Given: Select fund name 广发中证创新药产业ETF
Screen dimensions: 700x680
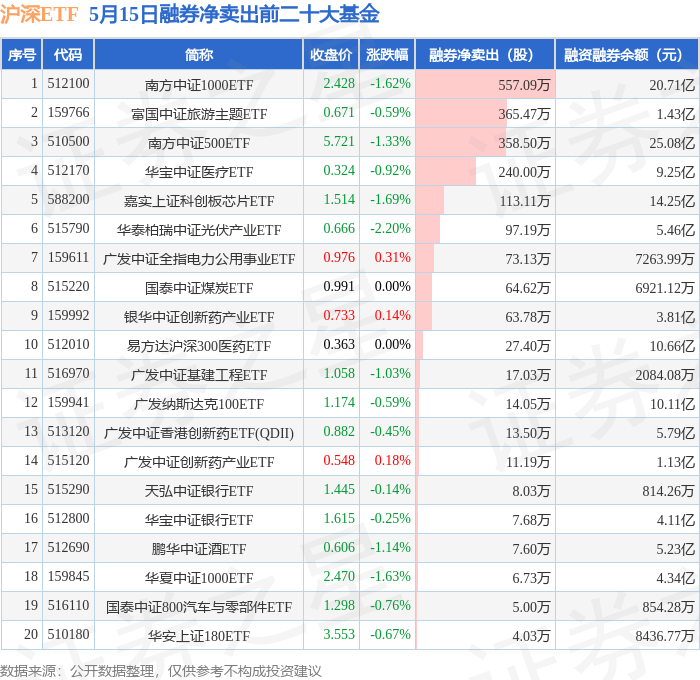Looking at the screenshot, I should click(199, 462).
